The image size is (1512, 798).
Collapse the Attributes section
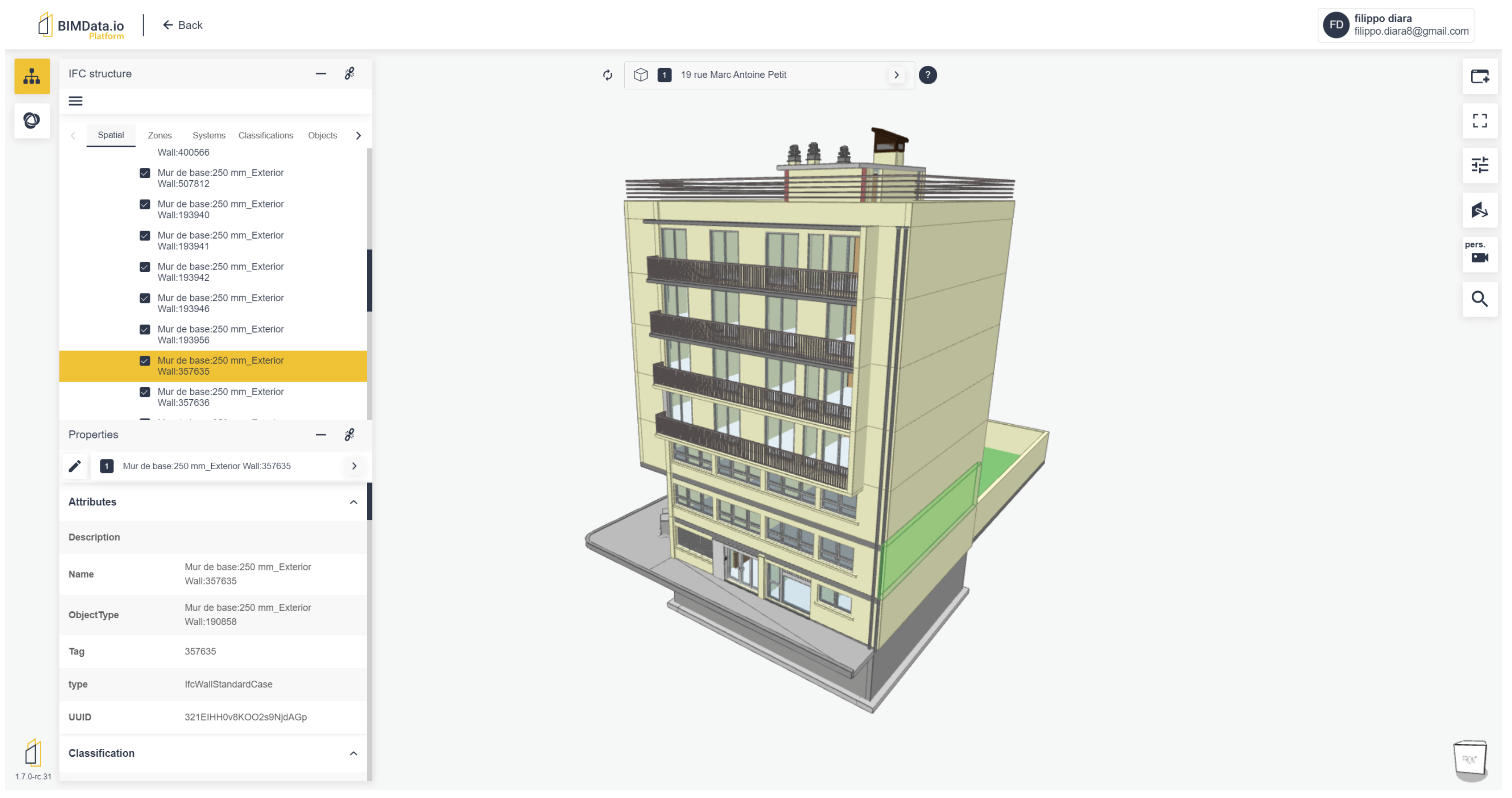pos(353,502)
